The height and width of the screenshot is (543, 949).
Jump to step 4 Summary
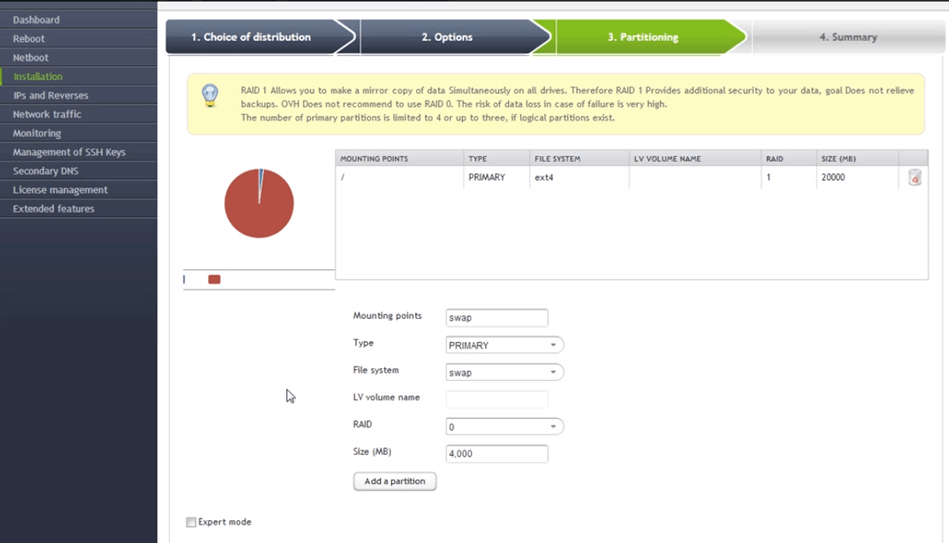(x=847, y=37)
